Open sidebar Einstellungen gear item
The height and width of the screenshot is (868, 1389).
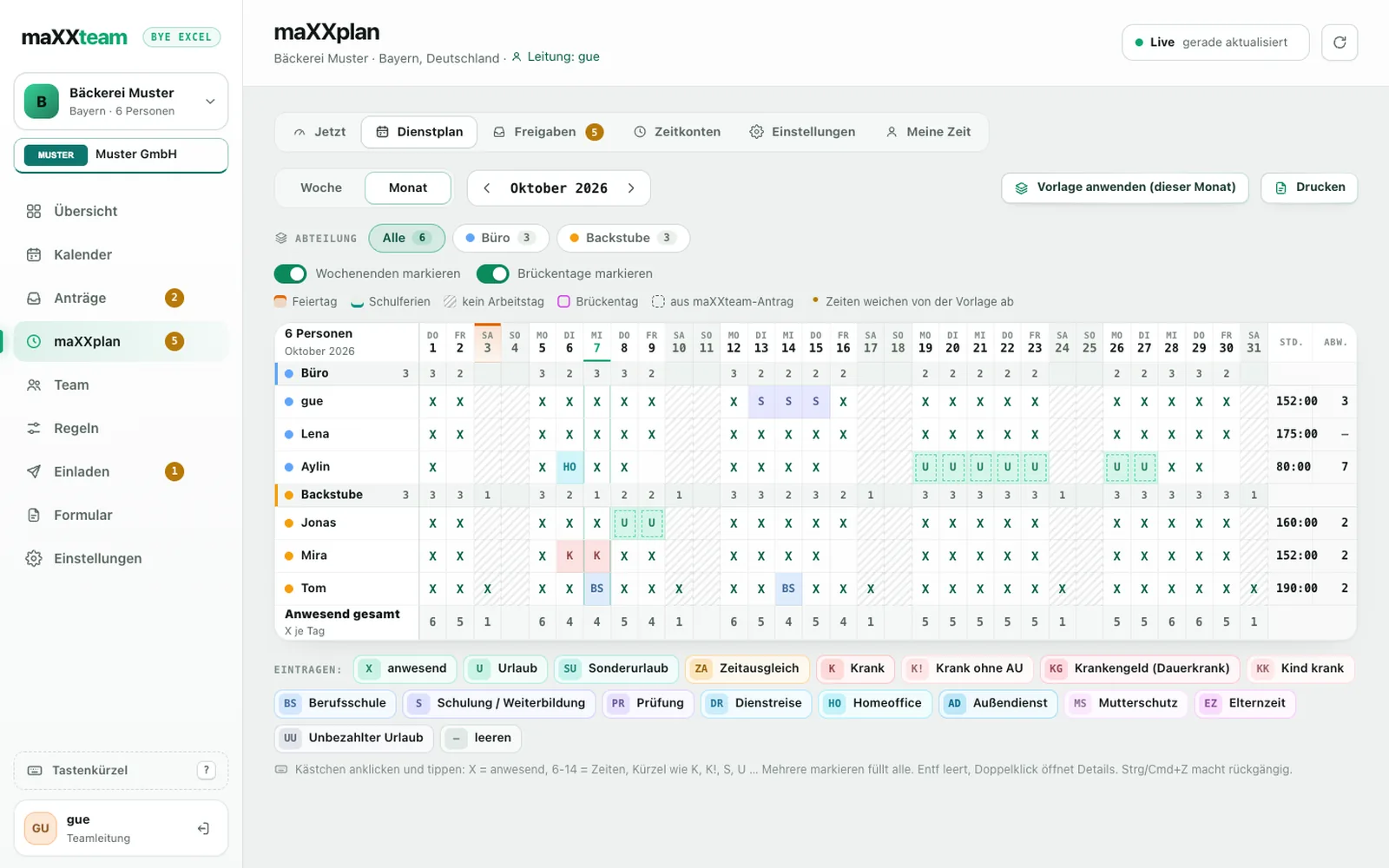(122, 558)
